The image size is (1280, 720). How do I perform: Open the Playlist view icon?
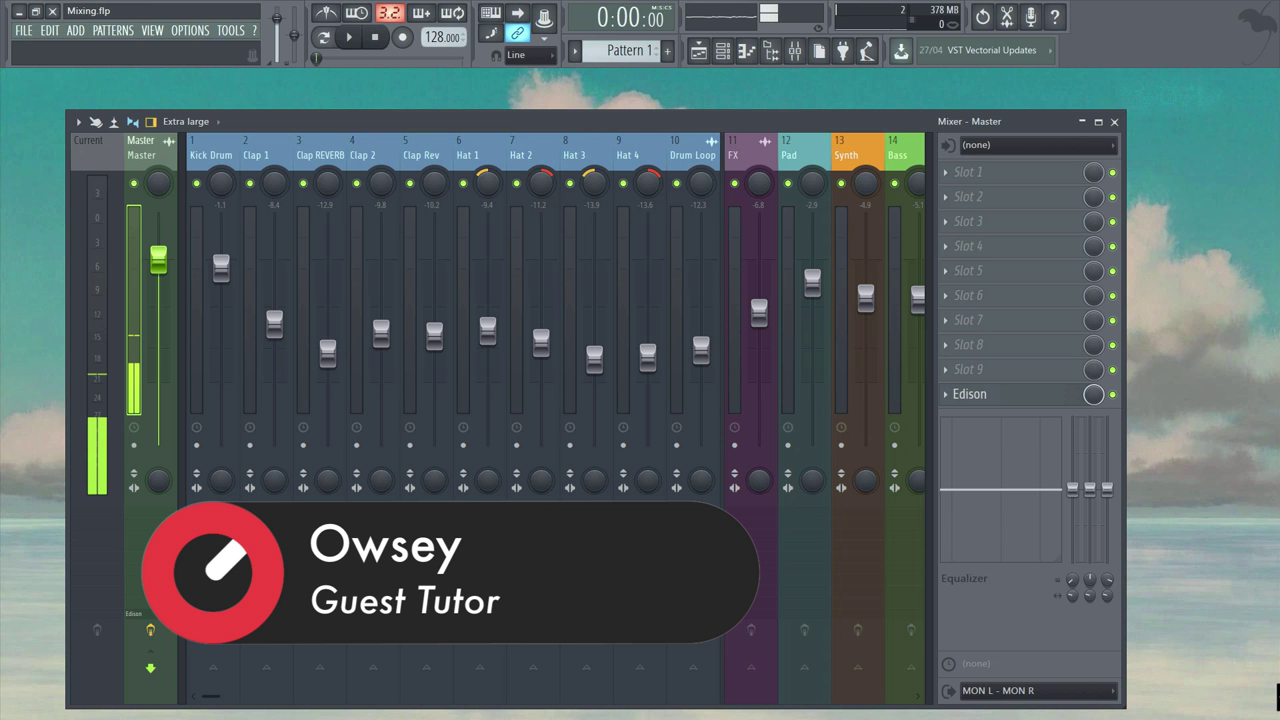pos(699,51)
